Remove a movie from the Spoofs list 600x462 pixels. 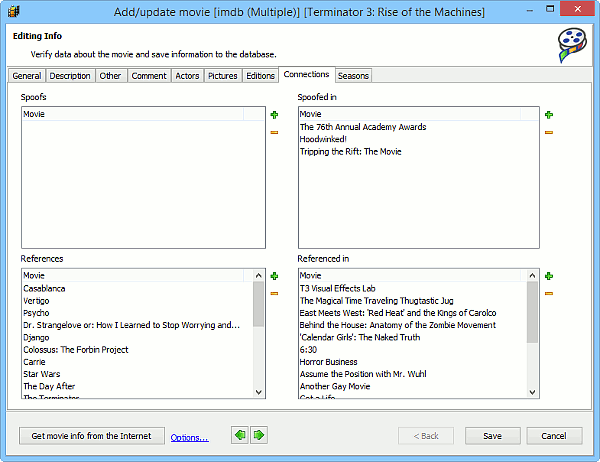click(274, 132)
